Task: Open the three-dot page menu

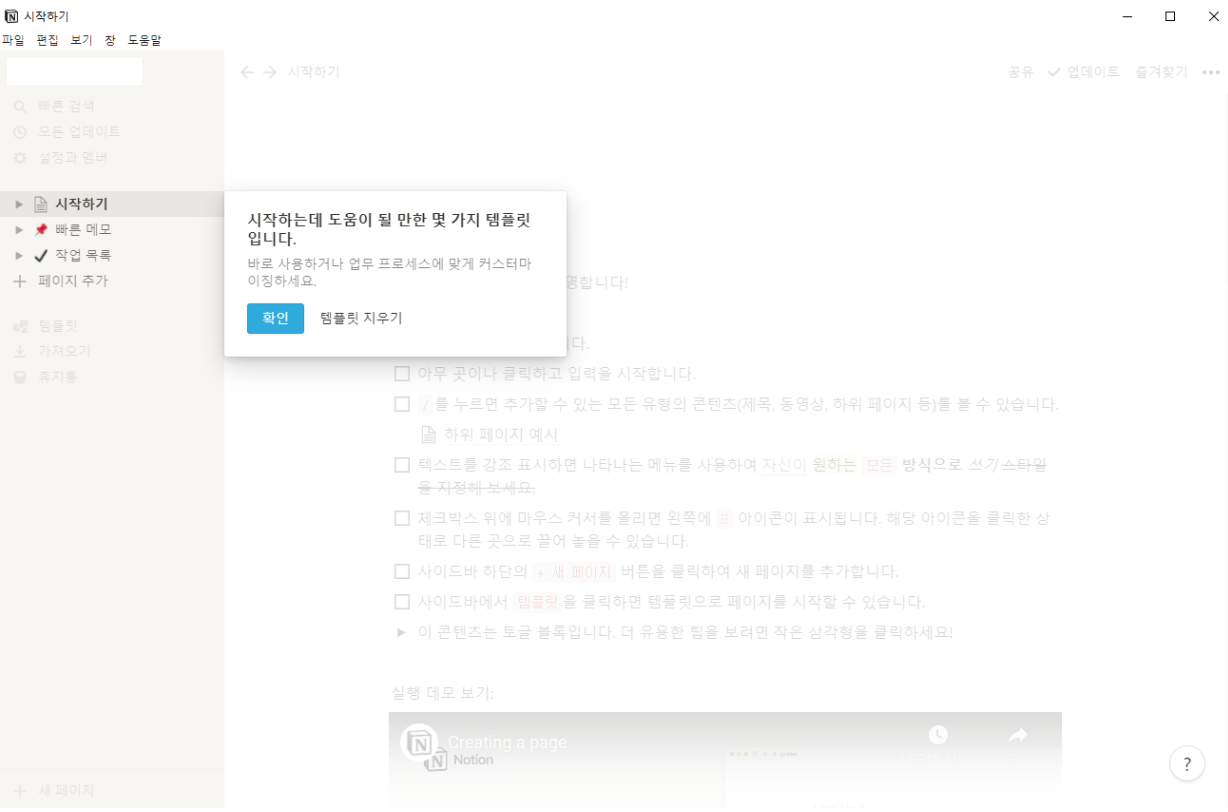Action: point(1211,72)
